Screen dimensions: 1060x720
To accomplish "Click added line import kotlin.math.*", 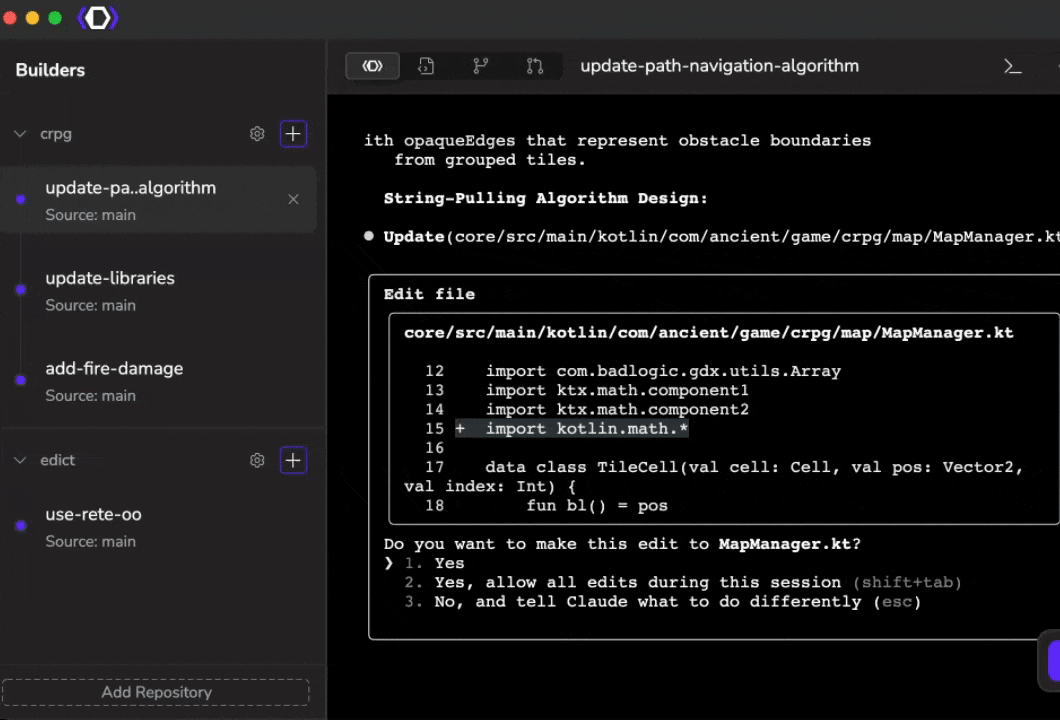I will [x=571, y=429].
